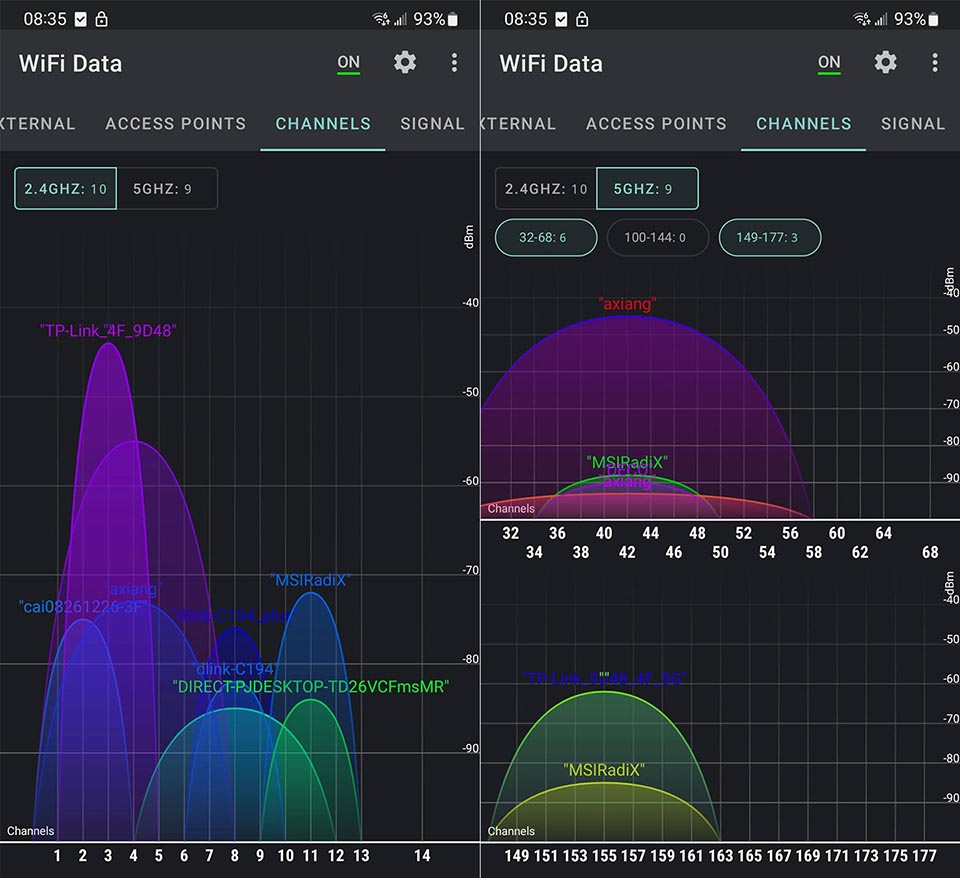Open settings gear in right screen
Image resolution: width=960 pixels, height=878 pixels.
885,63
